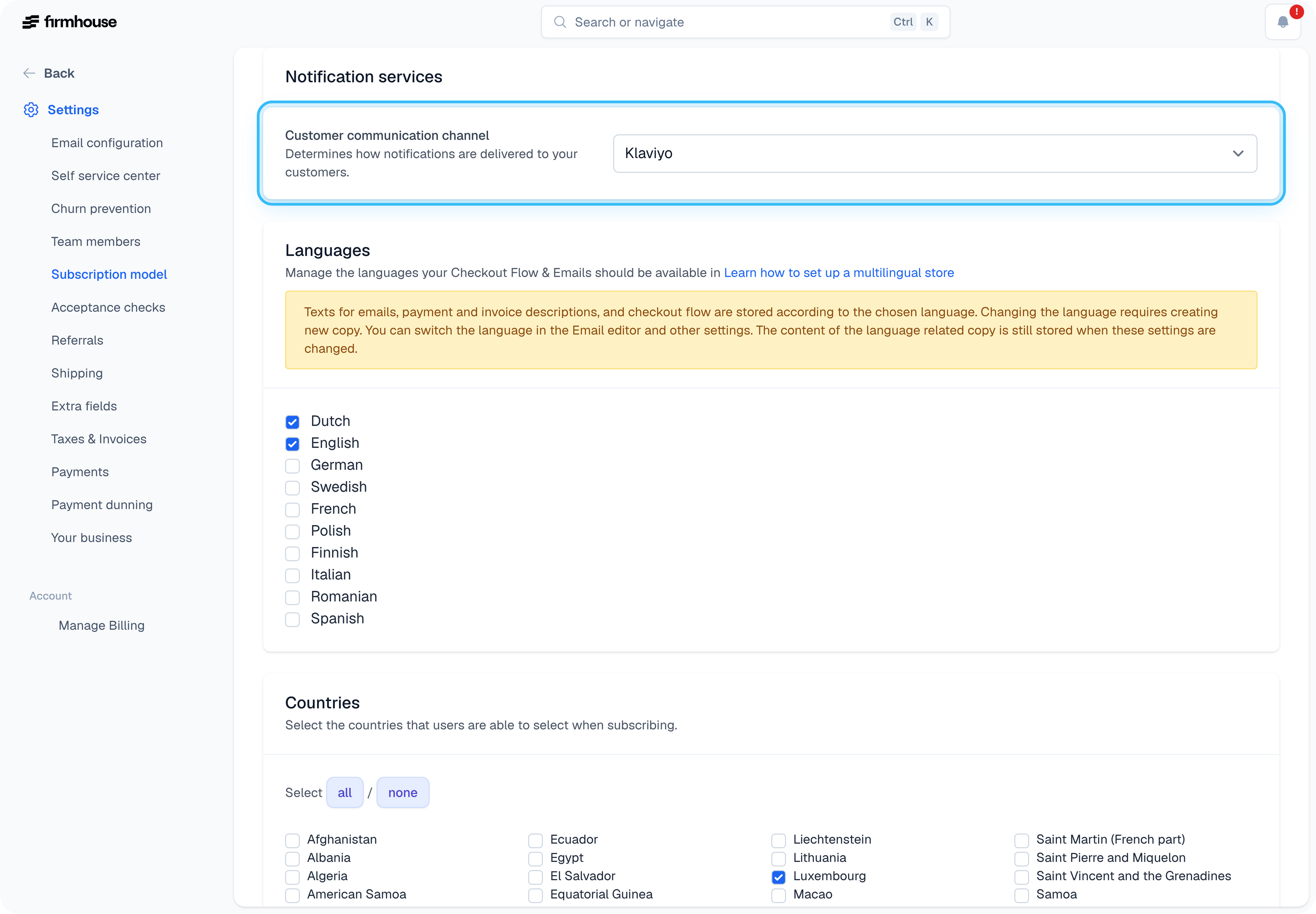The image size is (1316, 914).
Task: Select none countries button
Action: click(x=403, y=792)
